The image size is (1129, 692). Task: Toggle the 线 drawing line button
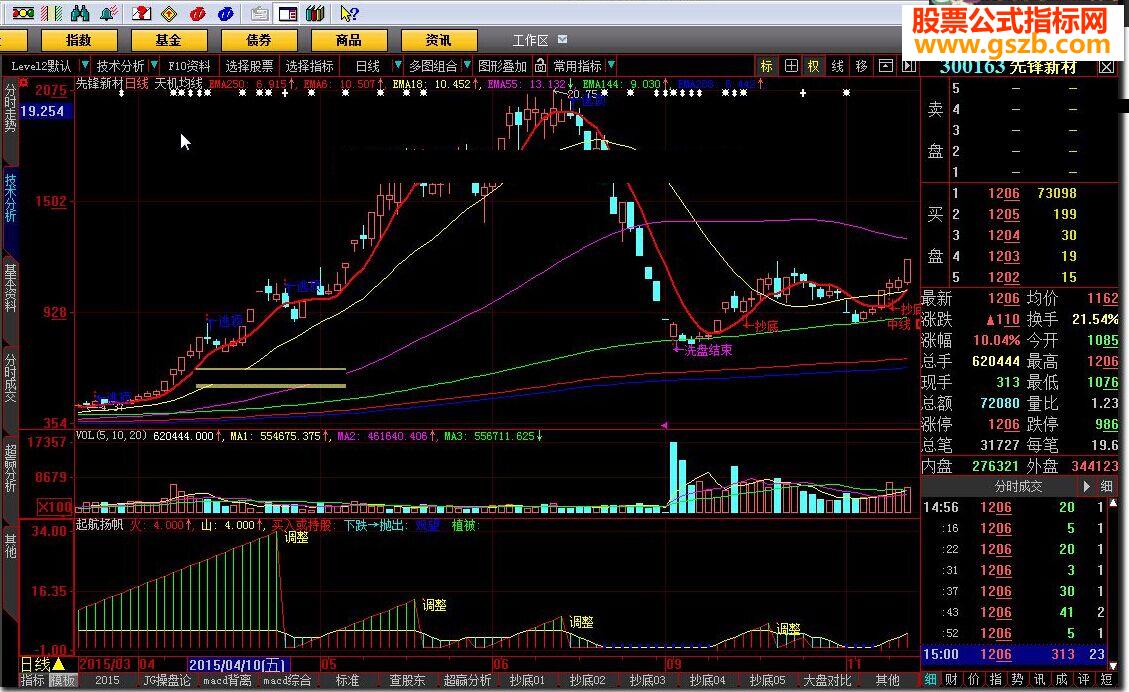837,66
